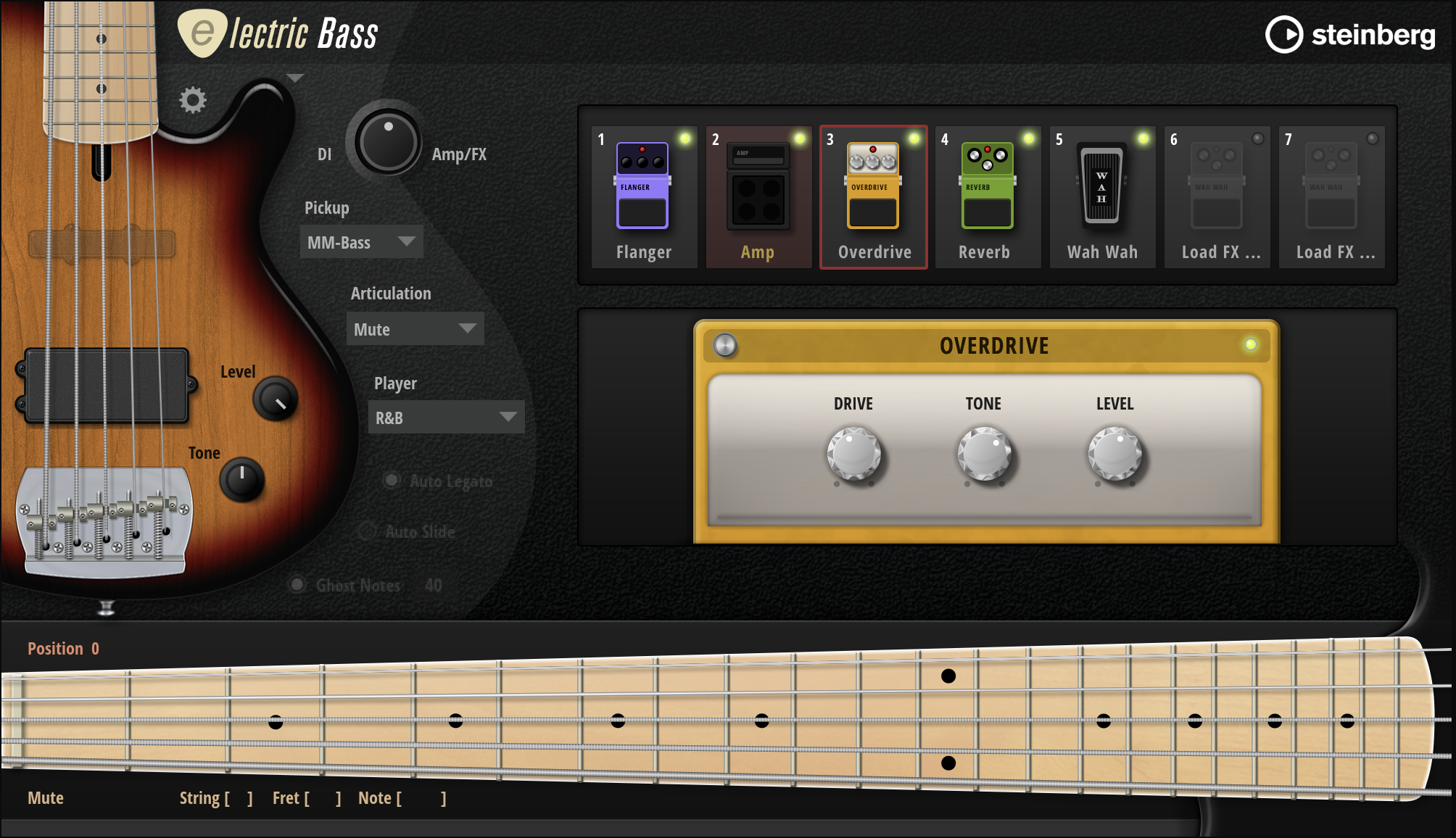Screen dimensions: 1456x838
Task: Click the Mute label below the fretboard
Action: pyautogui.click(x=45, y=797)
